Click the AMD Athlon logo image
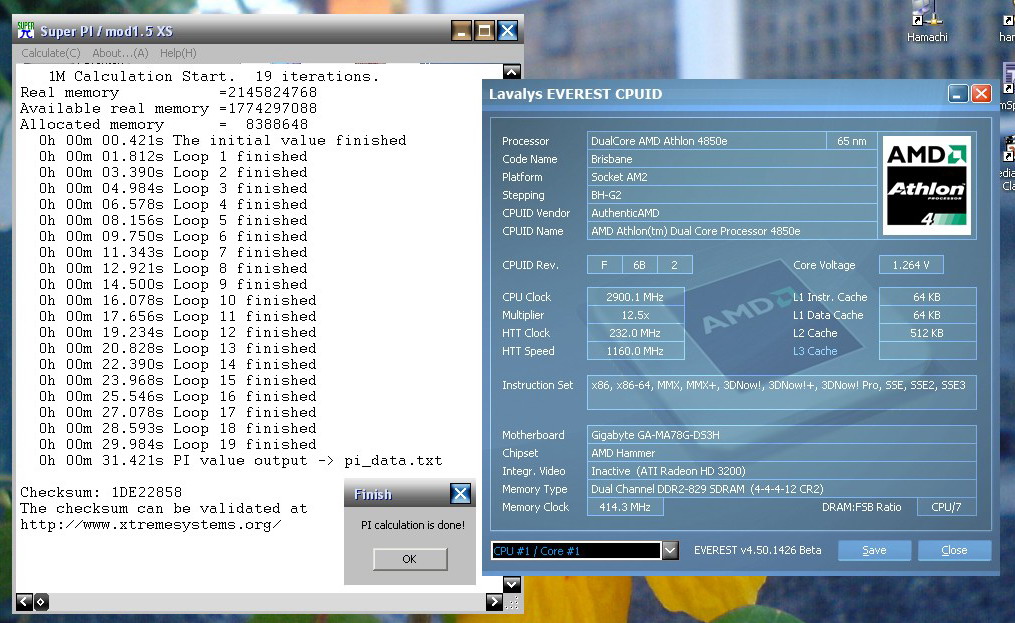The height and width of the screenshot is (623, 1015). [926, 185]
